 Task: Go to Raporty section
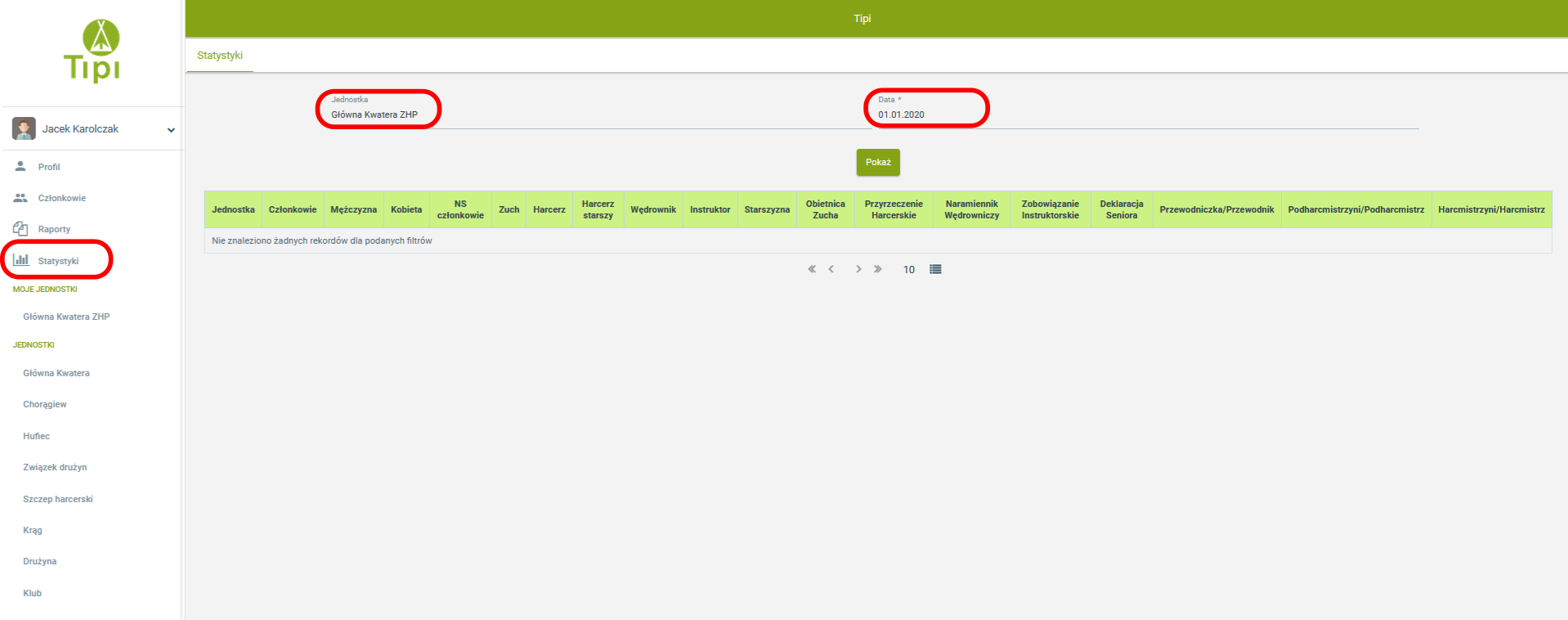click(54, 229)
